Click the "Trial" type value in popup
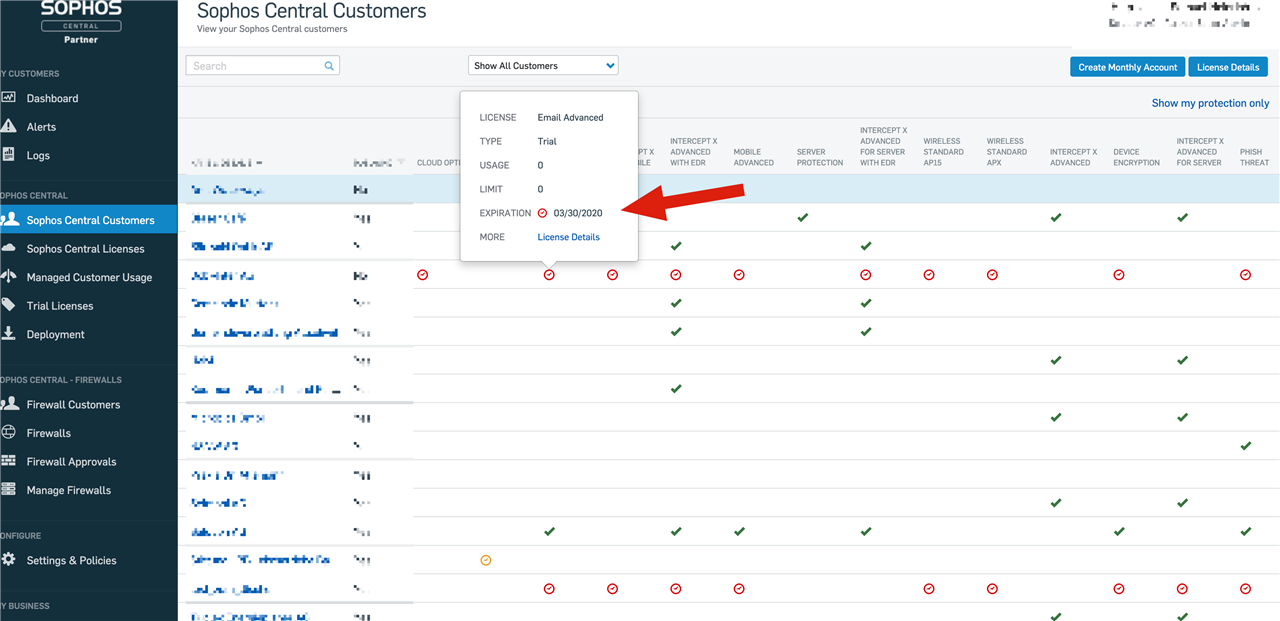1280x621 pixels. coord(547,141)
